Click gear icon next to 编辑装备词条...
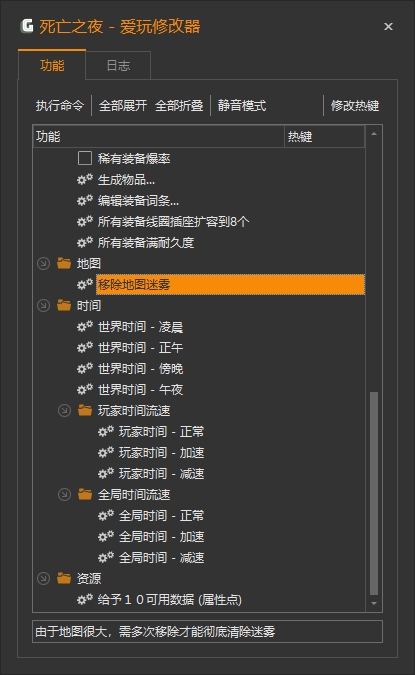415x675 pixels. pos(85,200)
